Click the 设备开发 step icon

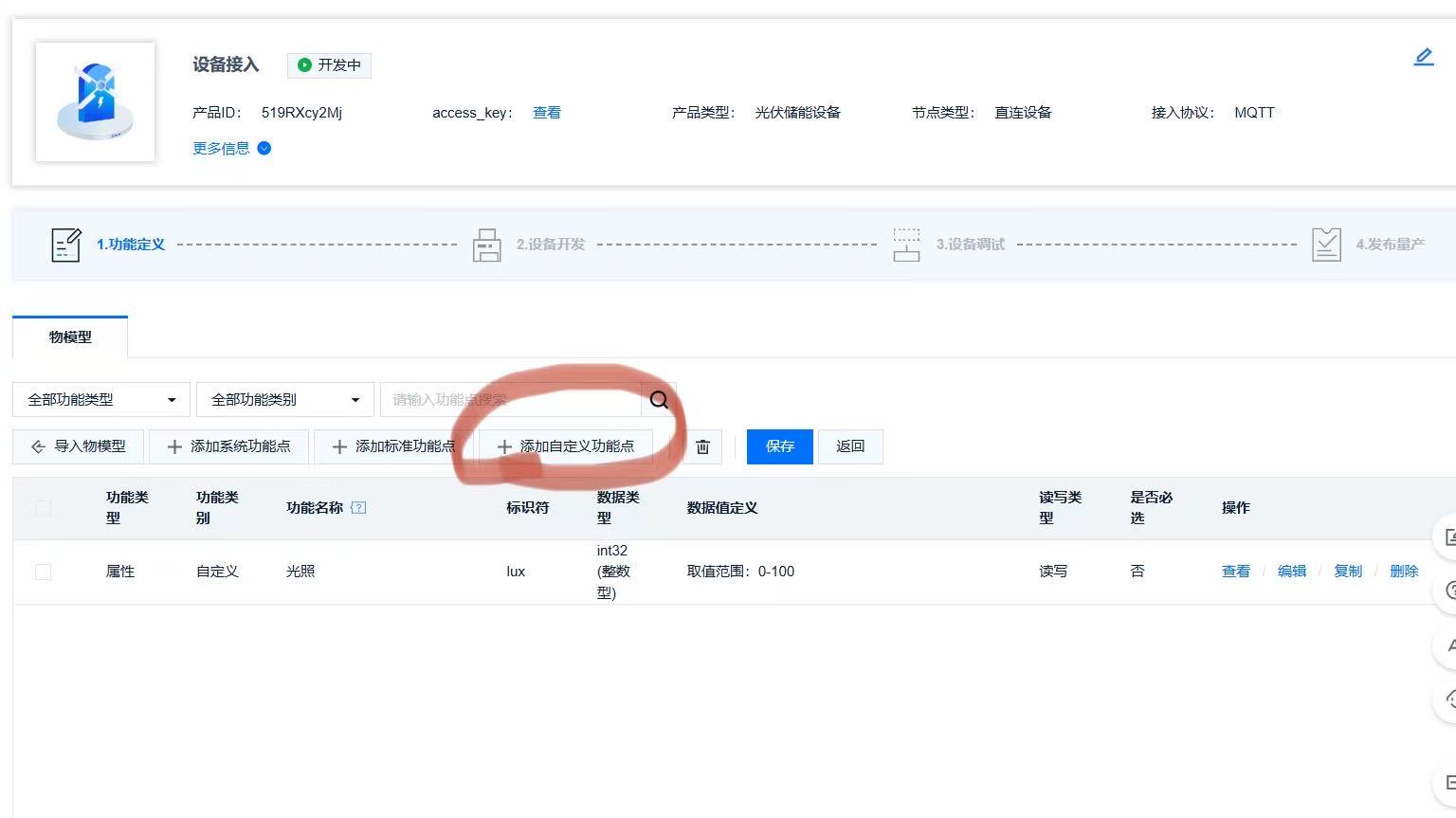pyautogui.click(x=486, y=245)
